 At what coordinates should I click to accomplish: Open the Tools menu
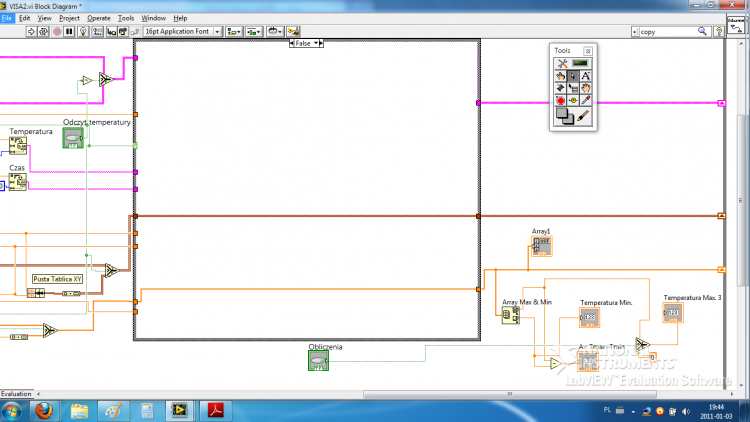[126, 18]
